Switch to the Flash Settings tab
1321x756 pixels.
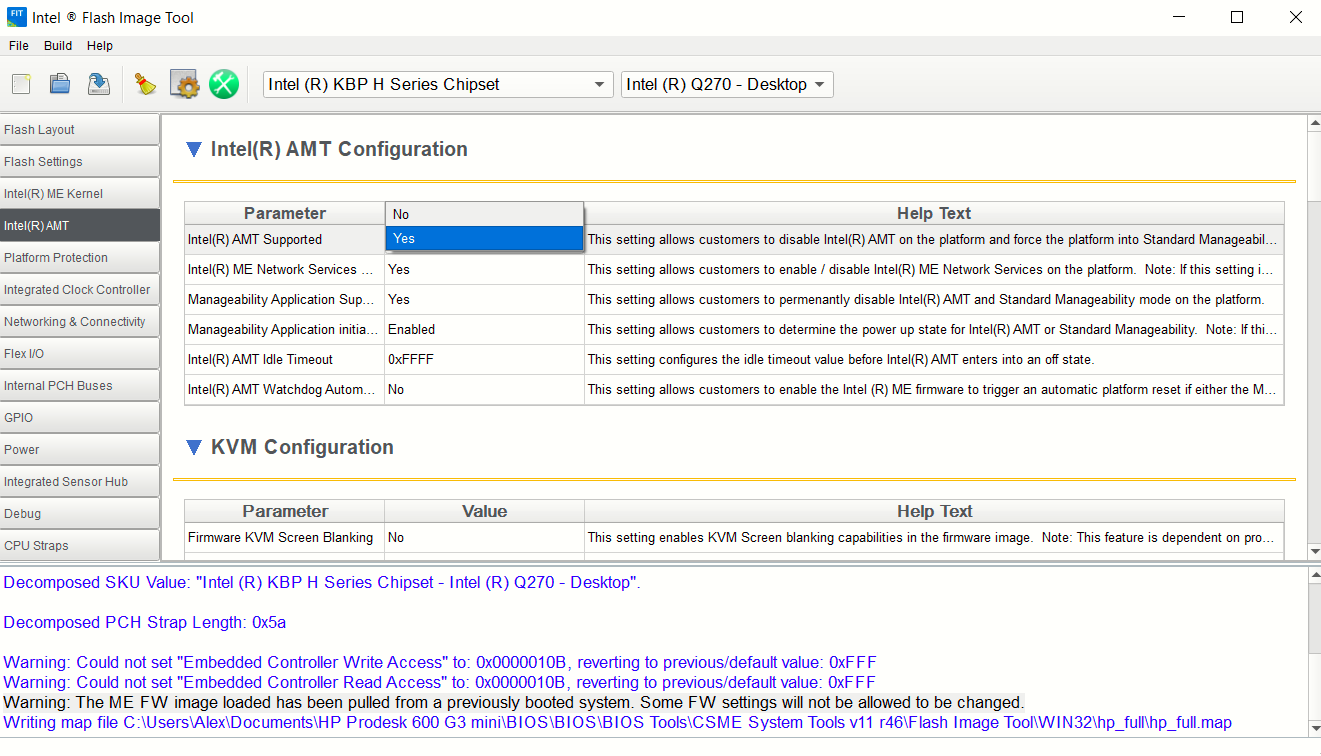[80, 162]
